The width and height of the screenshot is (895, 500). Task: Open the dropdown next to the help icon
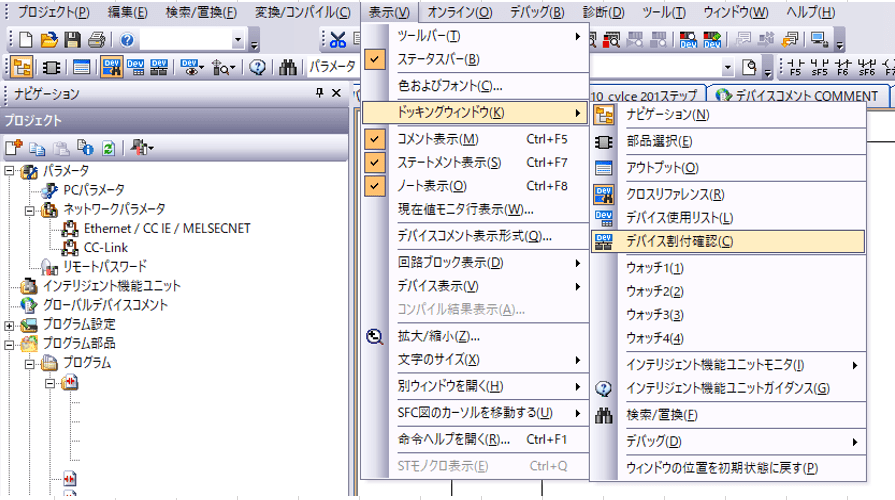point(238,40)
